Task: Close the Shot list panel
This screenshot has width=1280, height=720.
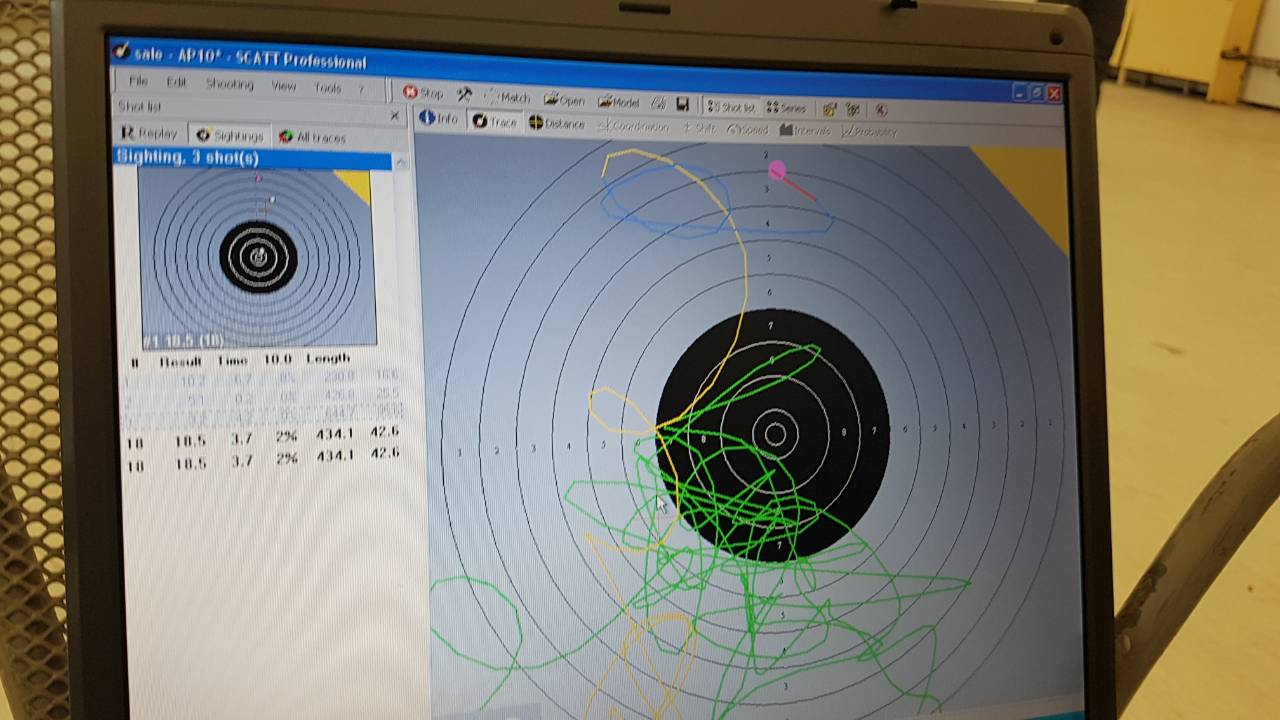Action: [394, 115]
